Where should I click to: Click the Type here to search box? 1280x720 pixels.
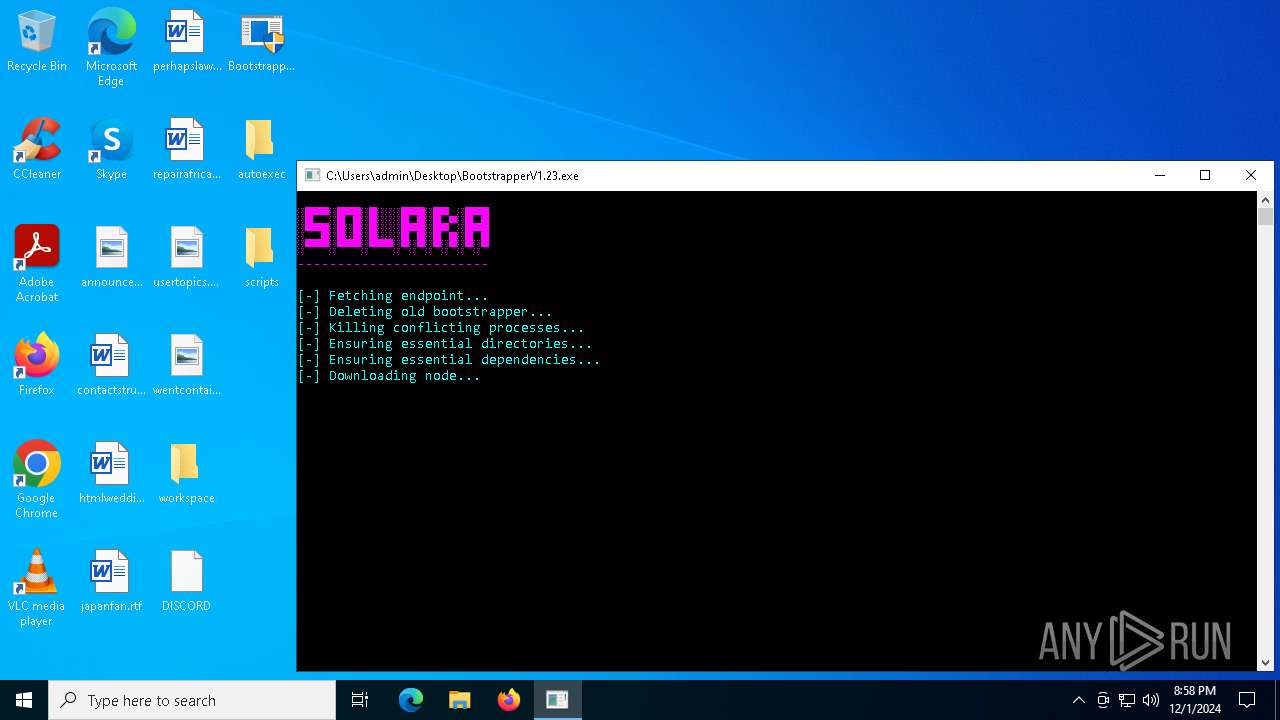[192, 700]
